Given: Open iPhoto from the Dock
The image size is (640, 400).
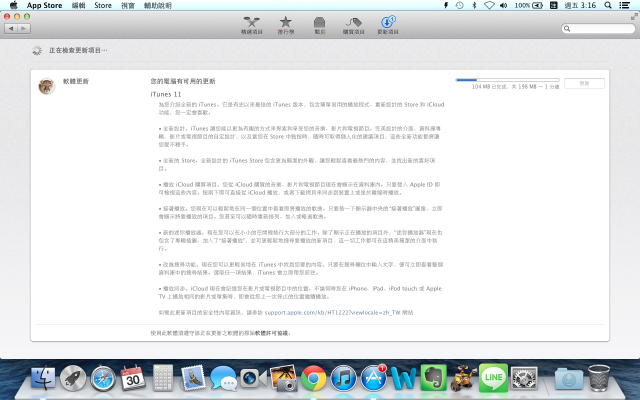Looking at the screenshot, I should (283, 378).
